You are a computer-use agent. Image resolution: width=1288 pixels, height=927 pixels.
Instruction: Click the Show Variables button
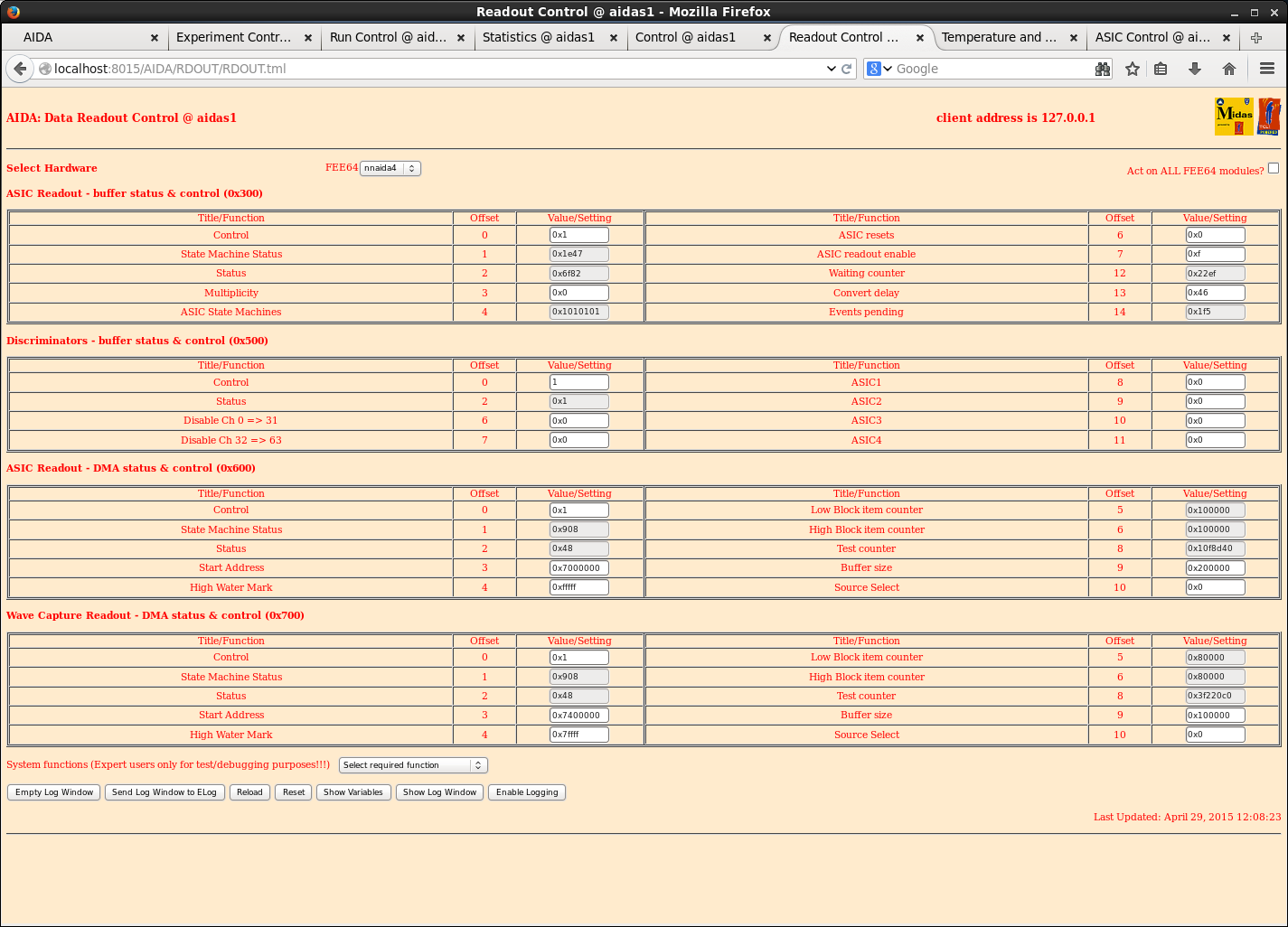[353, 792]
